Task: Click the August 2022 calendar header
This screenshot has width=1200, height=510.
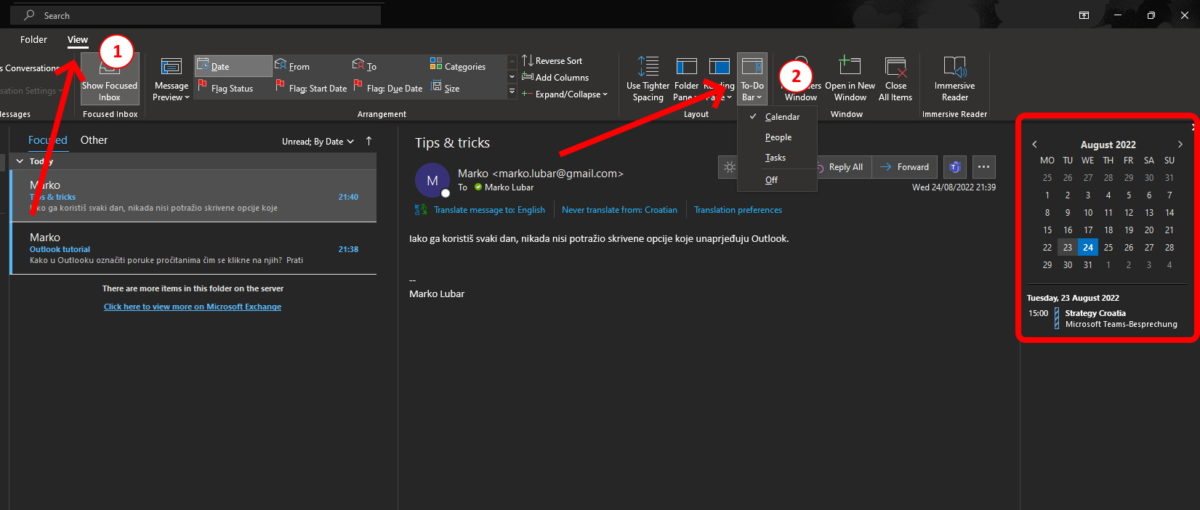Action: pyautogui.click(x=1108, y=145)
